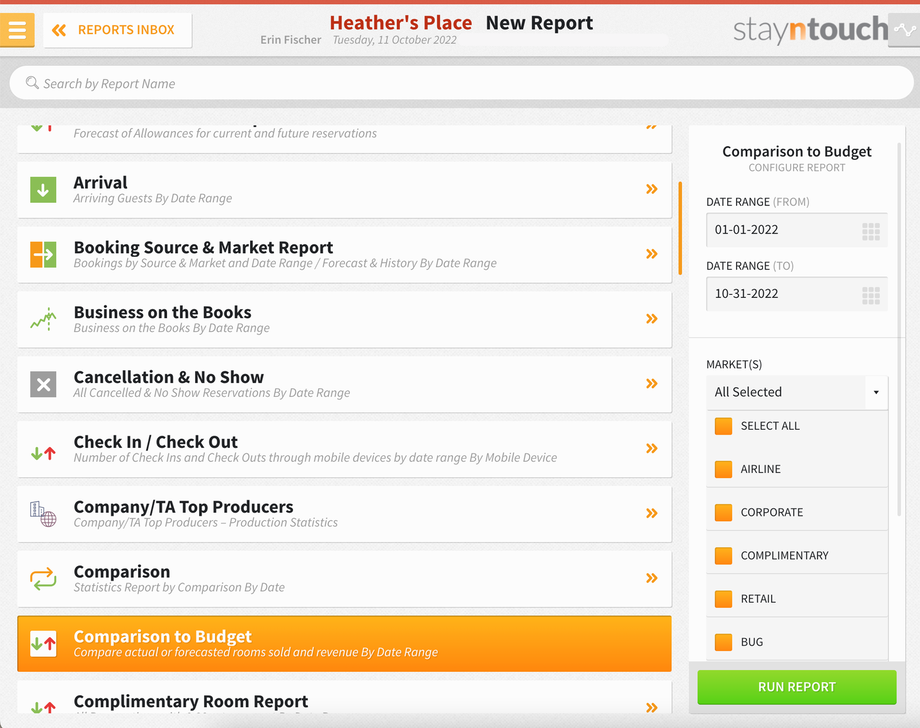The image size is (920, 728).
Task: Toggle the SELECT ALL markets checkbox
Action: coord(723,426)
